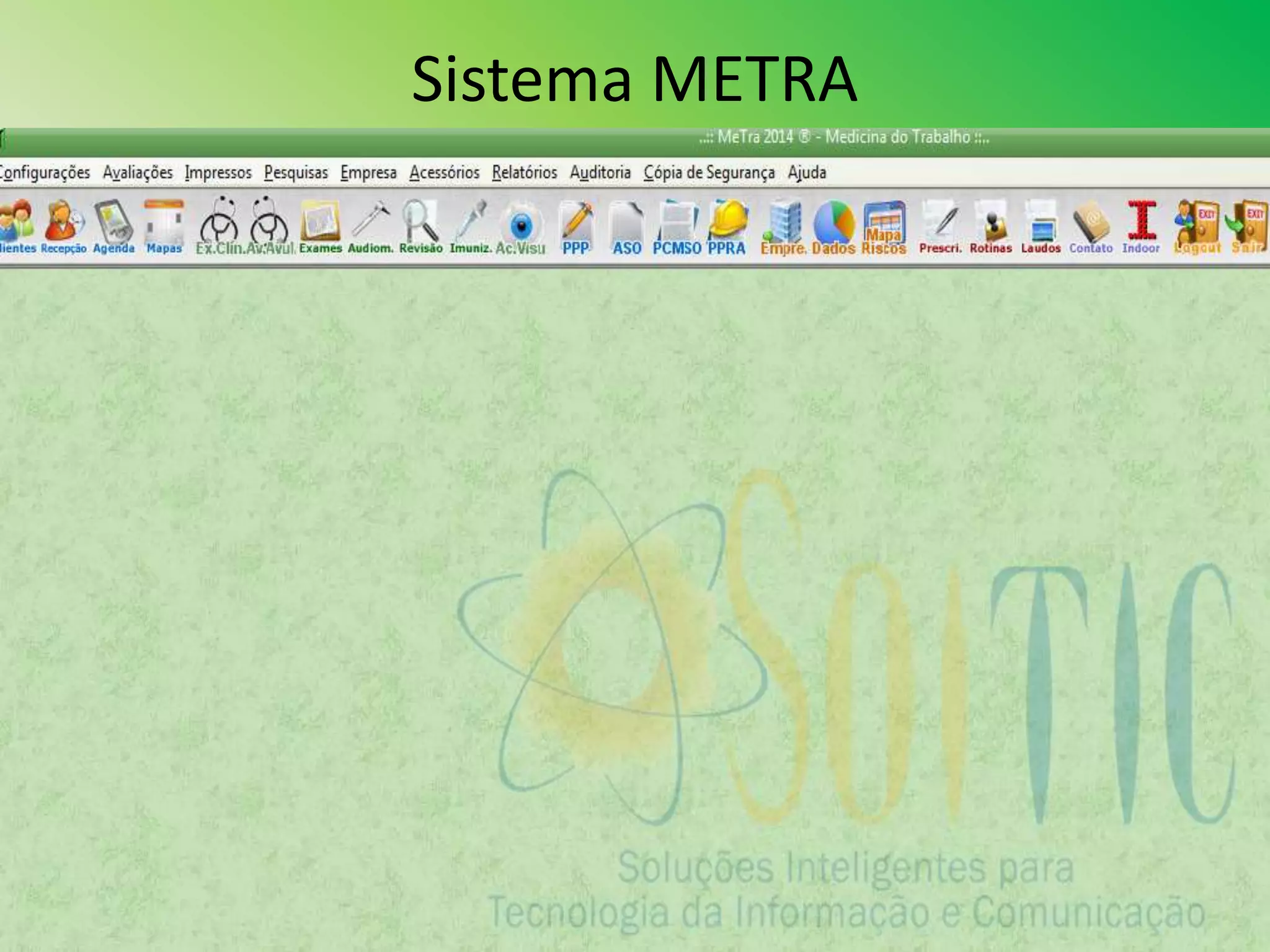Open the Exames folder icon

[x=321, y=226]
